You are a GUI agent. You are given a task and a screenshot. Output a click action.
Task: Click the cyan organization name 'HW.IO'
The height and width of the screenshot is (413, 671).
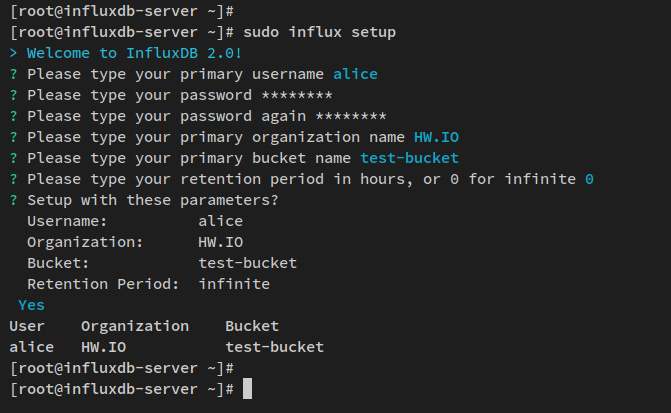(436, 137)
